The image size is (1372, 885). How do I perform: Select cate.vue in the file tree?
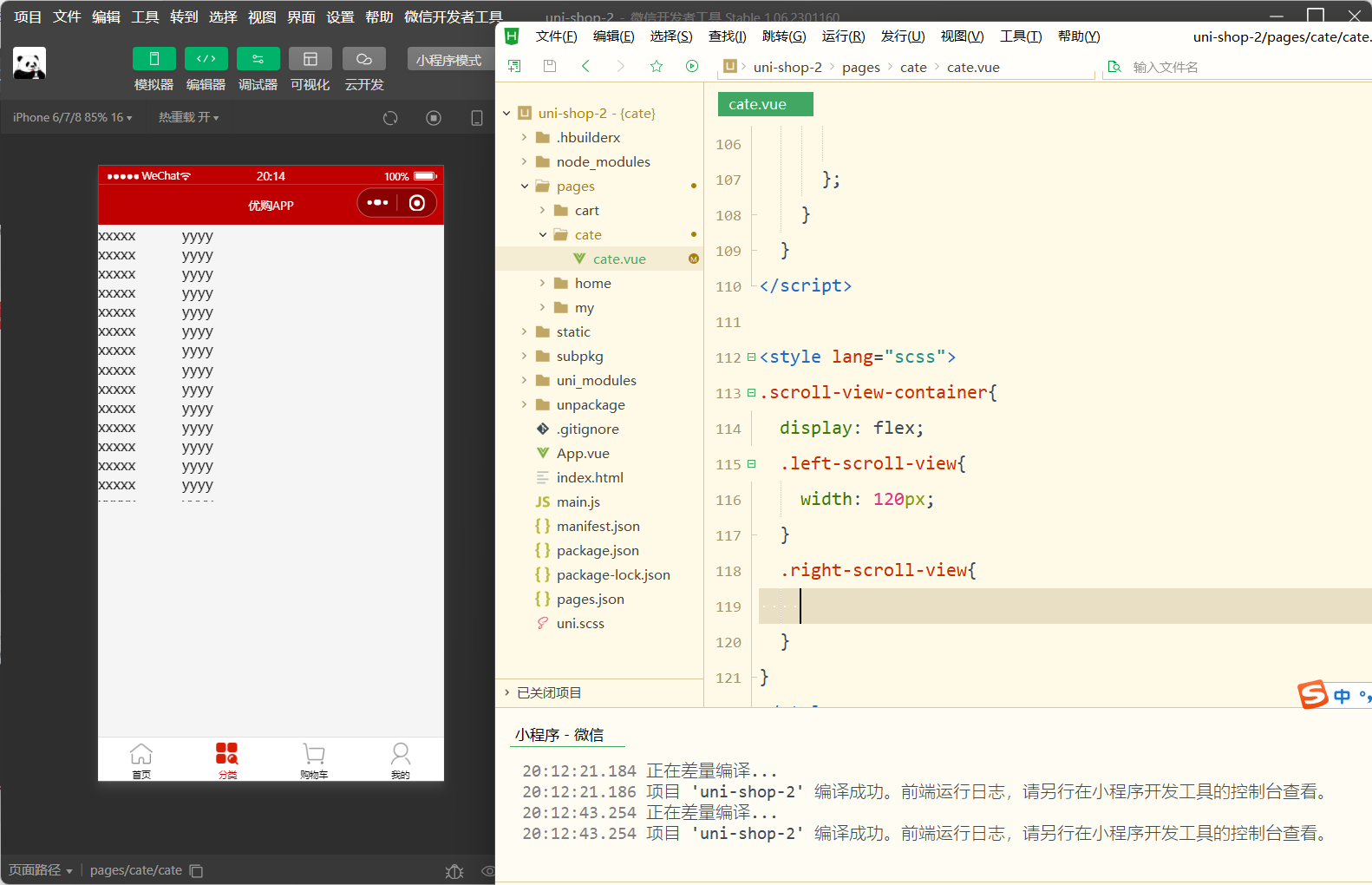599,259
